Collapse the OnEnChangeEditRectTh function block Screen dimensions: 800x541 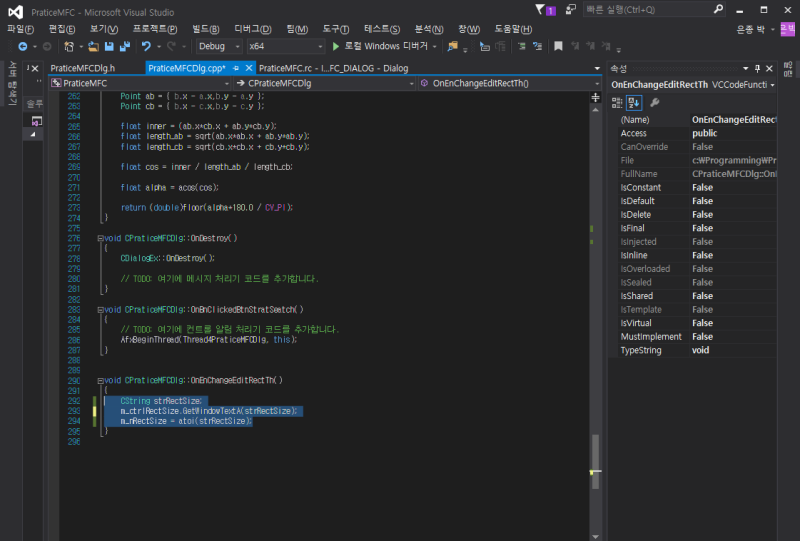click(x=101, y=381)
